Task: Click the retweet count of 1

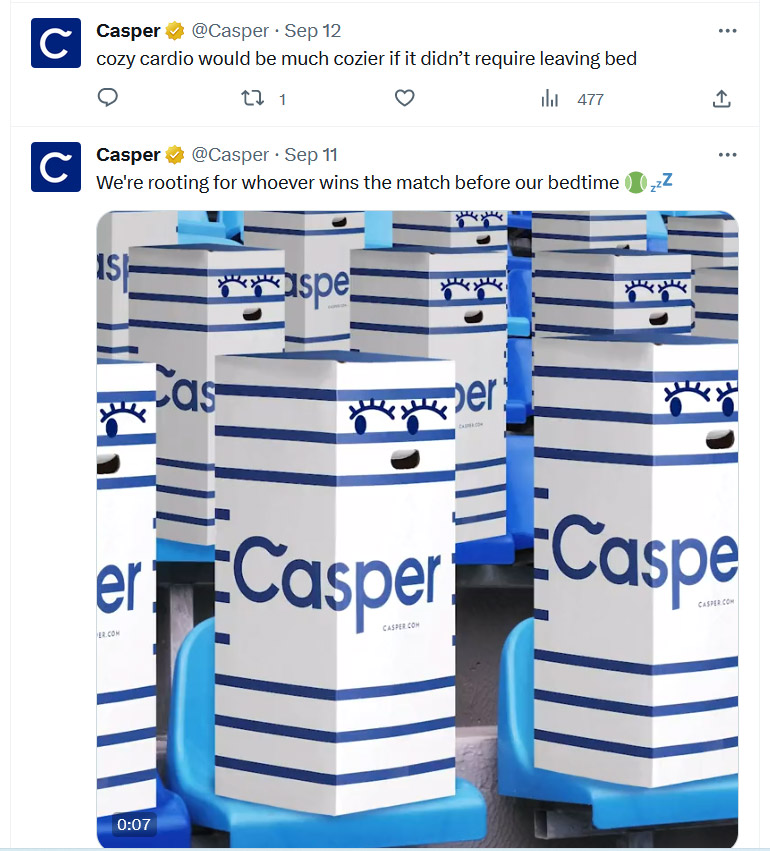Action: click(x=282, y=99)
